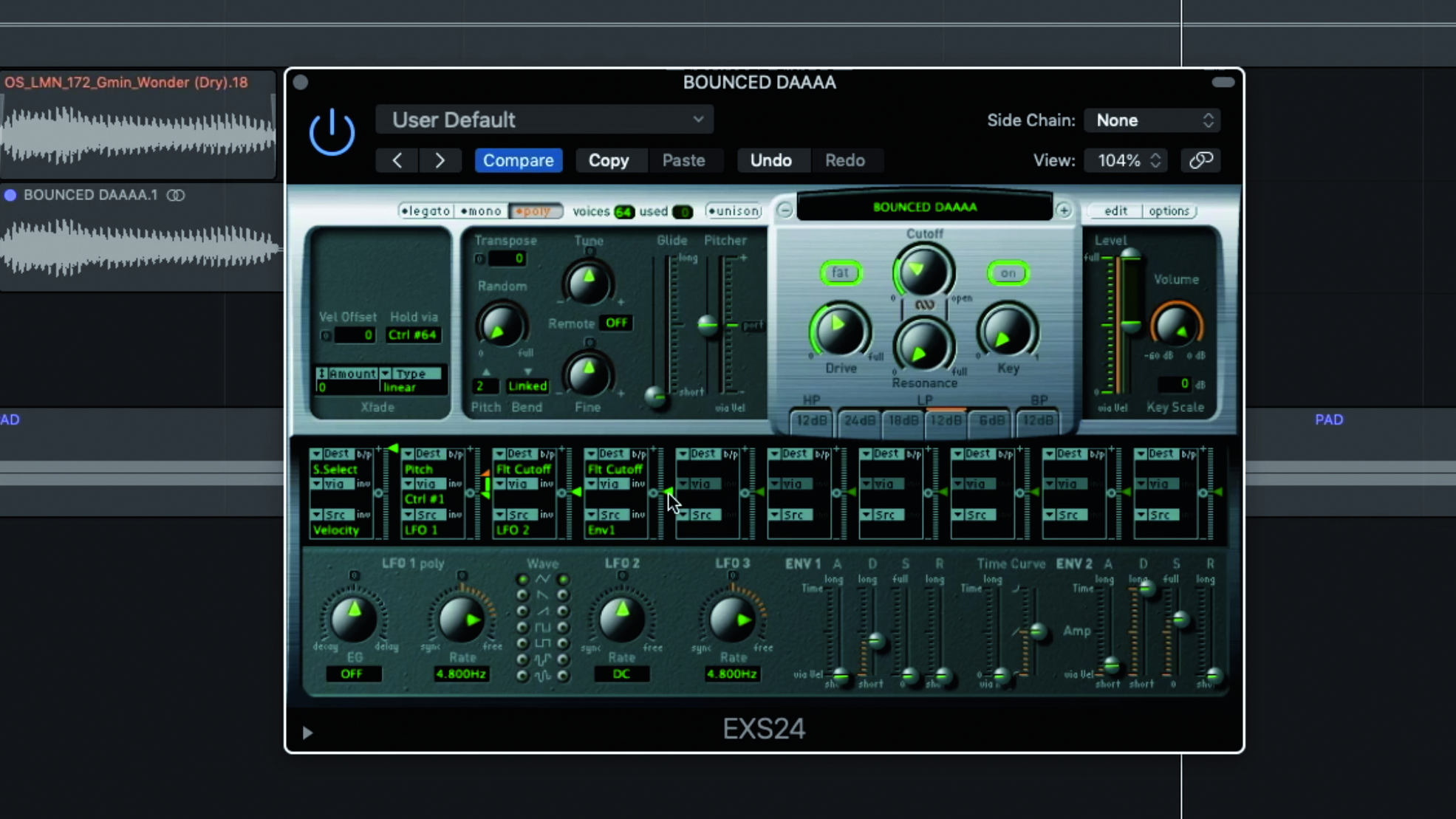The width and height of the screenshot is (1456, 819).
Task: Click the close dot at the plugin's top left
Action: pyautogui.click(x=301, y=82)
